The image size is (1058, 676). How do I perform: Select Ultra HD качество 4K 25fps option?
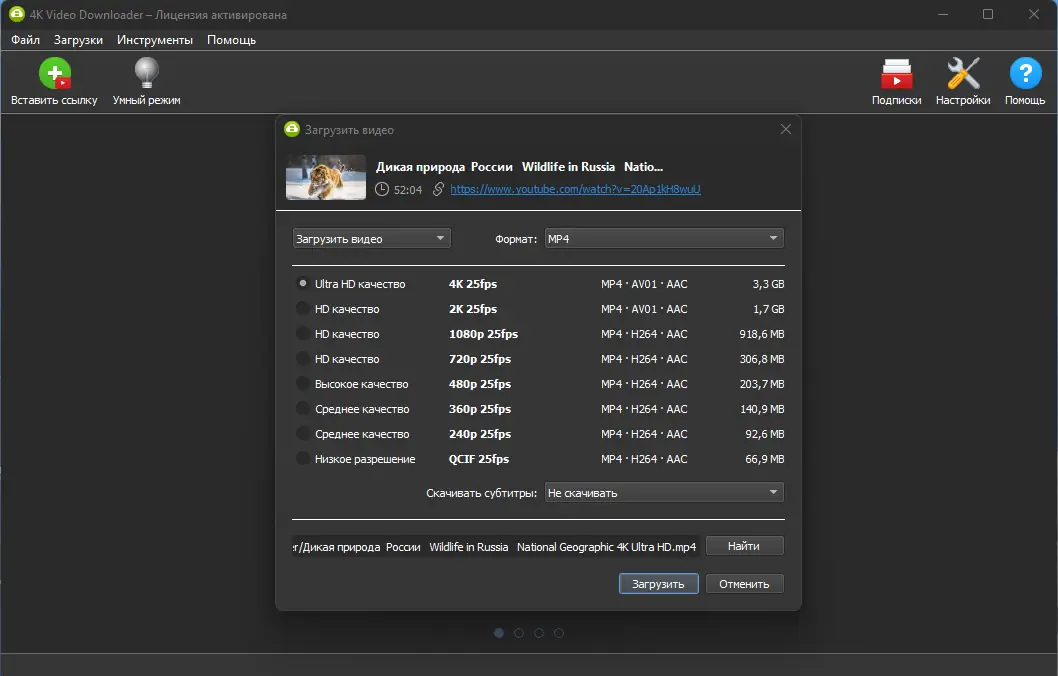[303, 283]
